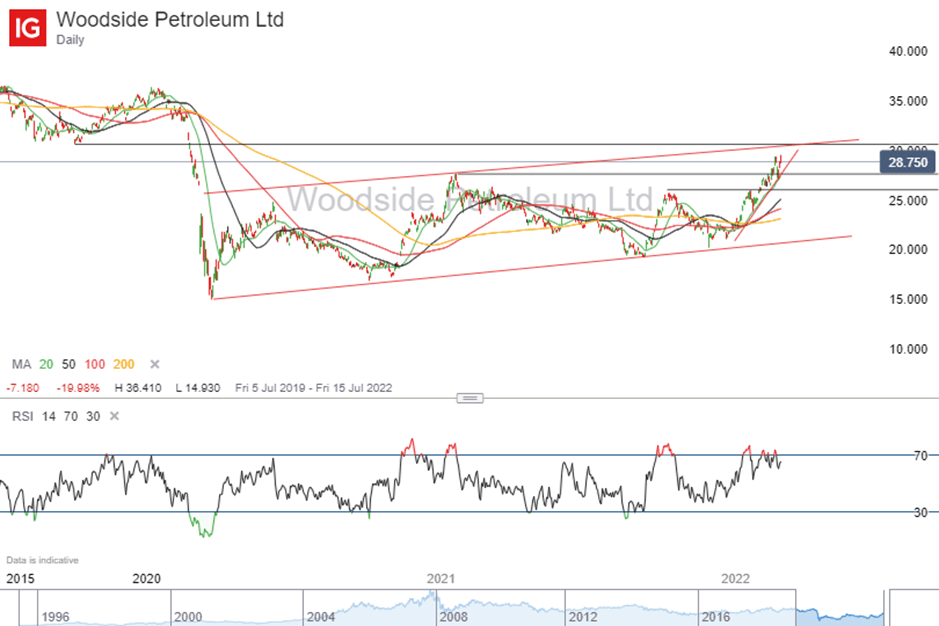Click the 35.000 price axis label

point(908,101)
